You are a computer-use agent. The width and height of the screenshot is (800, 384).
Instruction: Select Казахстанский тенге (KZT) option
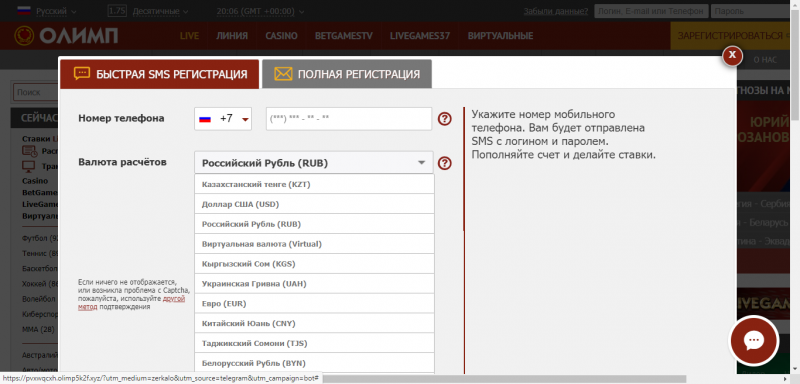(x=314, y=184)
